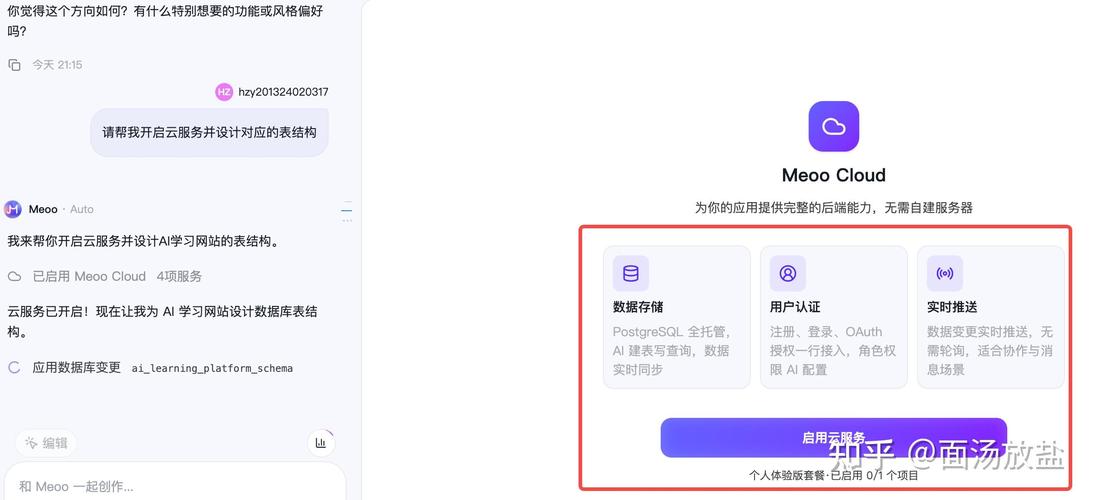Click the loading spinner beside 应用数据库变更
This screenshot has width=1093, height=500.
pos(14,368)
